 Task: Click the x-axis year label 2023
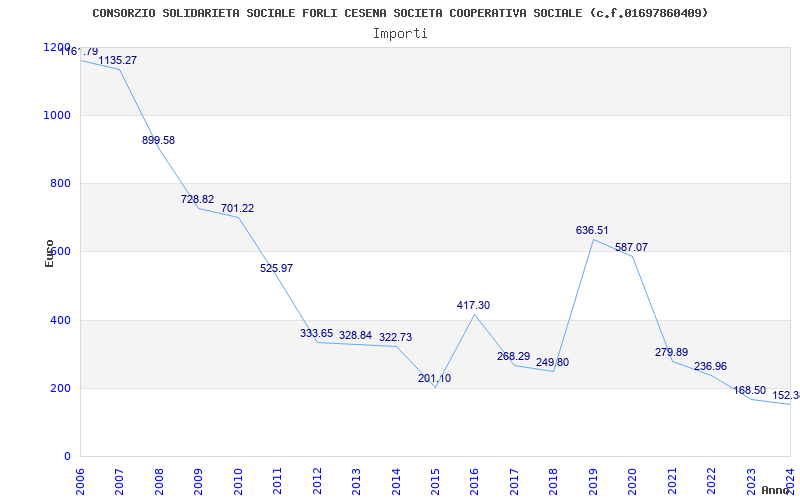(751, 481)
